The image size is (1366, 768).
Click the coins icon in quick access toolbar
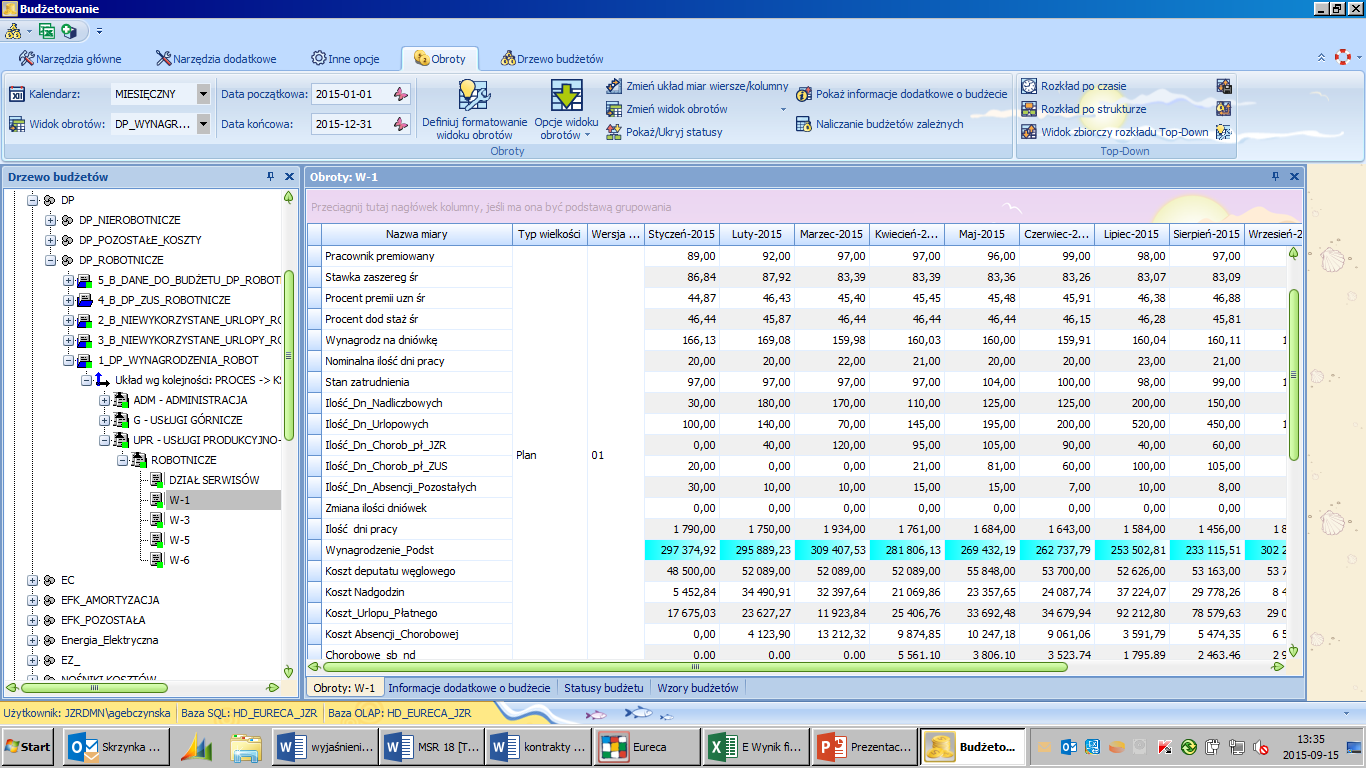pos(14,31)
